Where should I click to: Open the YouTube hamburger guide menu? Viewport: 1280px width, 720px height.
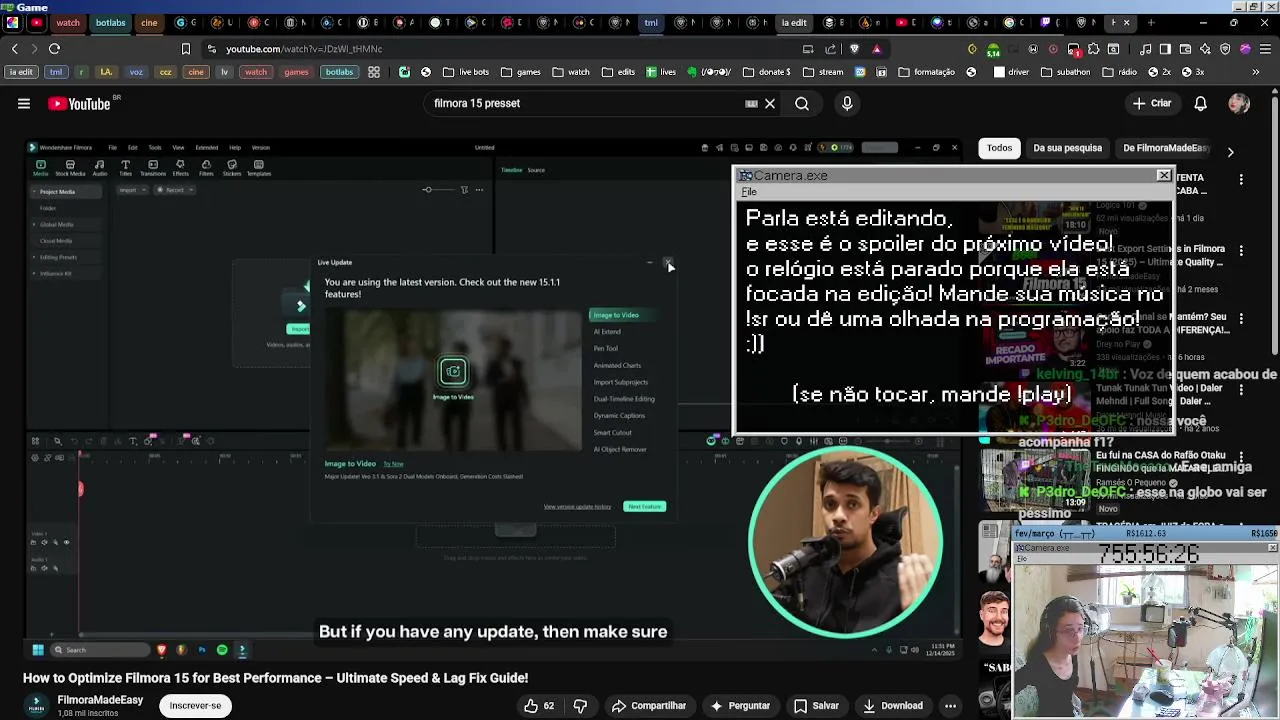coord(23,103)
